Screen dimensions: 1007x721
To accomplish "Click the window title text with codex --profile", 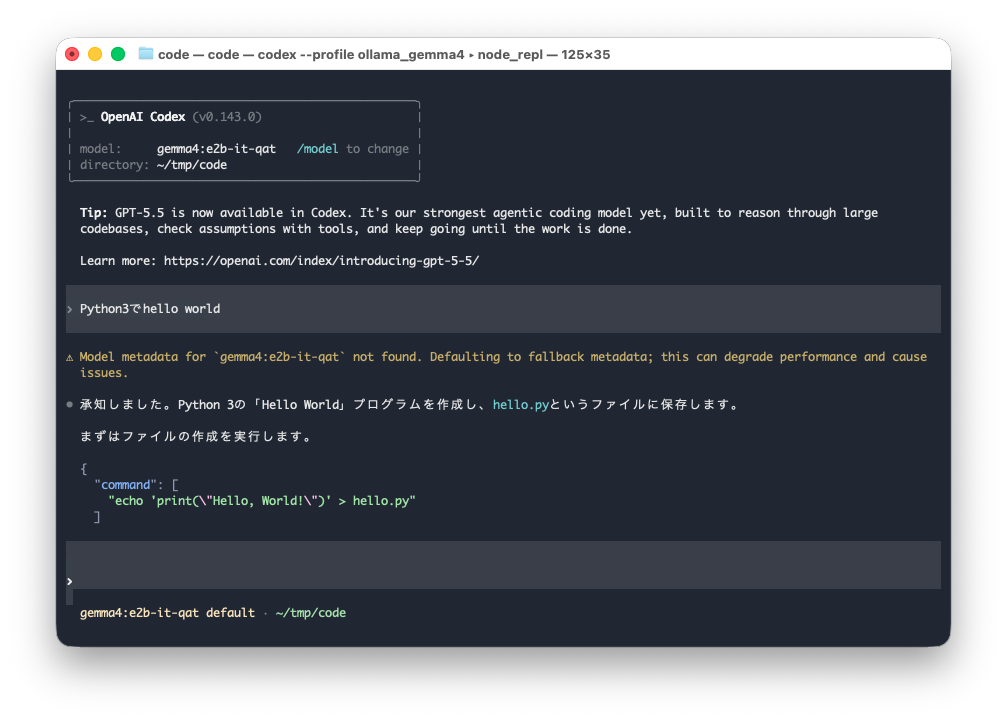I will click(384, 55).
